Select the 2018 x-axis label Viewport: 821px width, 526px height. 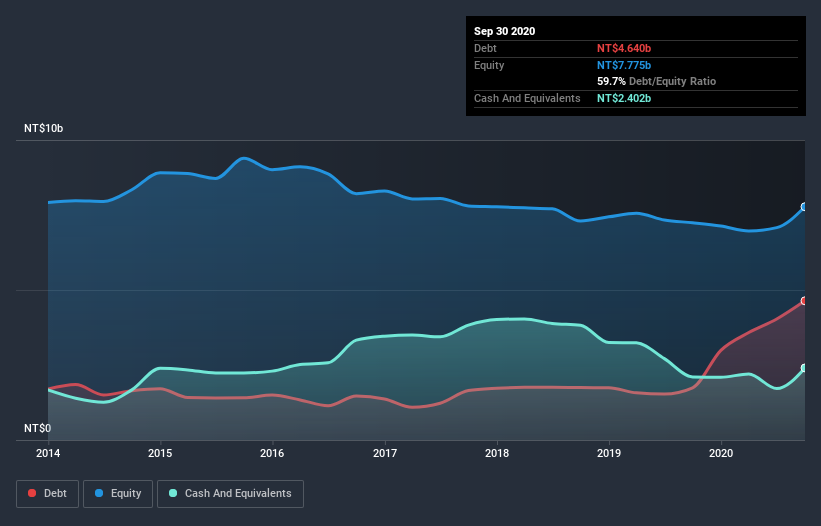[x=497, y=453]
